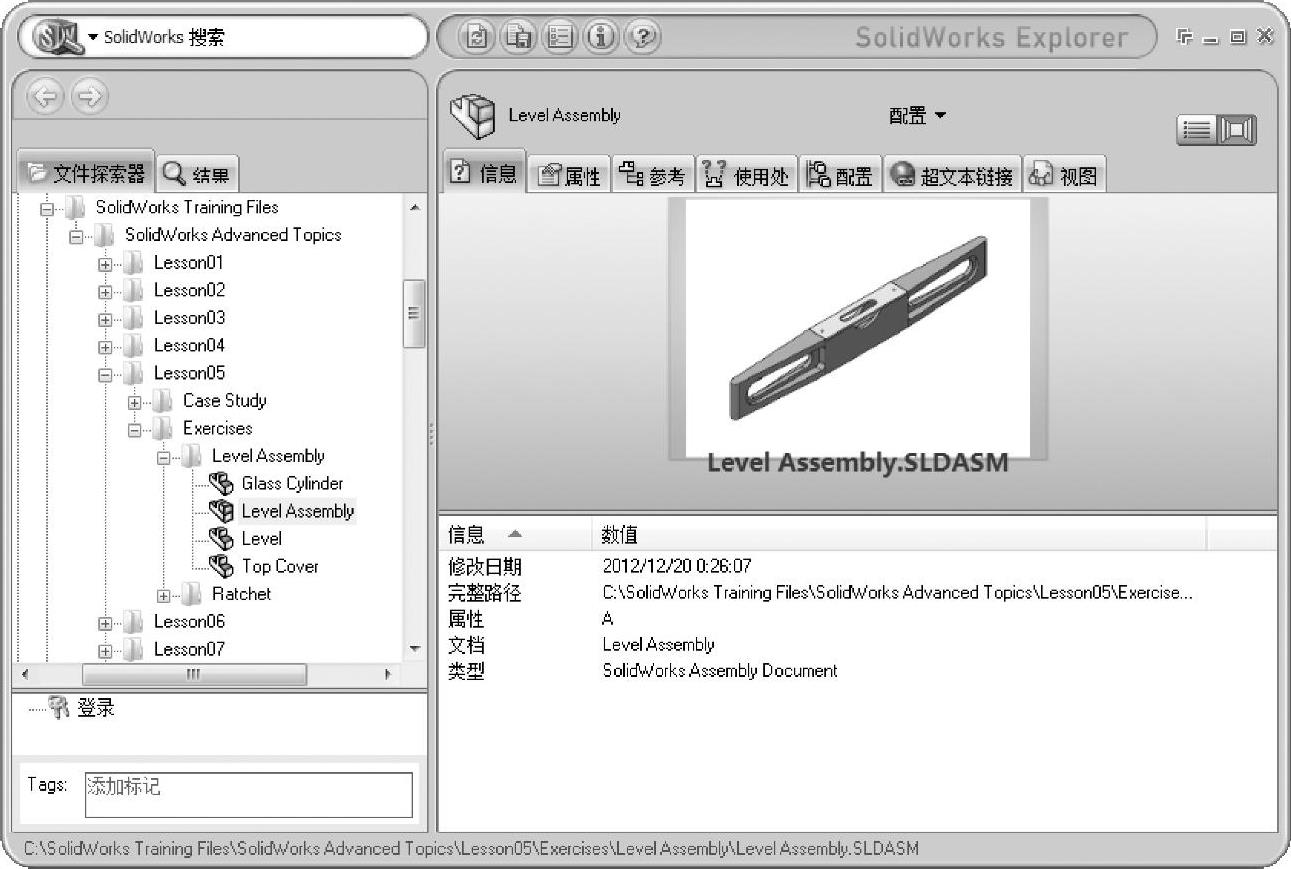Viewport: 1291px width, 869px height.
Task: Click the tree's scroll down arrow
Action: pos(415,650)
